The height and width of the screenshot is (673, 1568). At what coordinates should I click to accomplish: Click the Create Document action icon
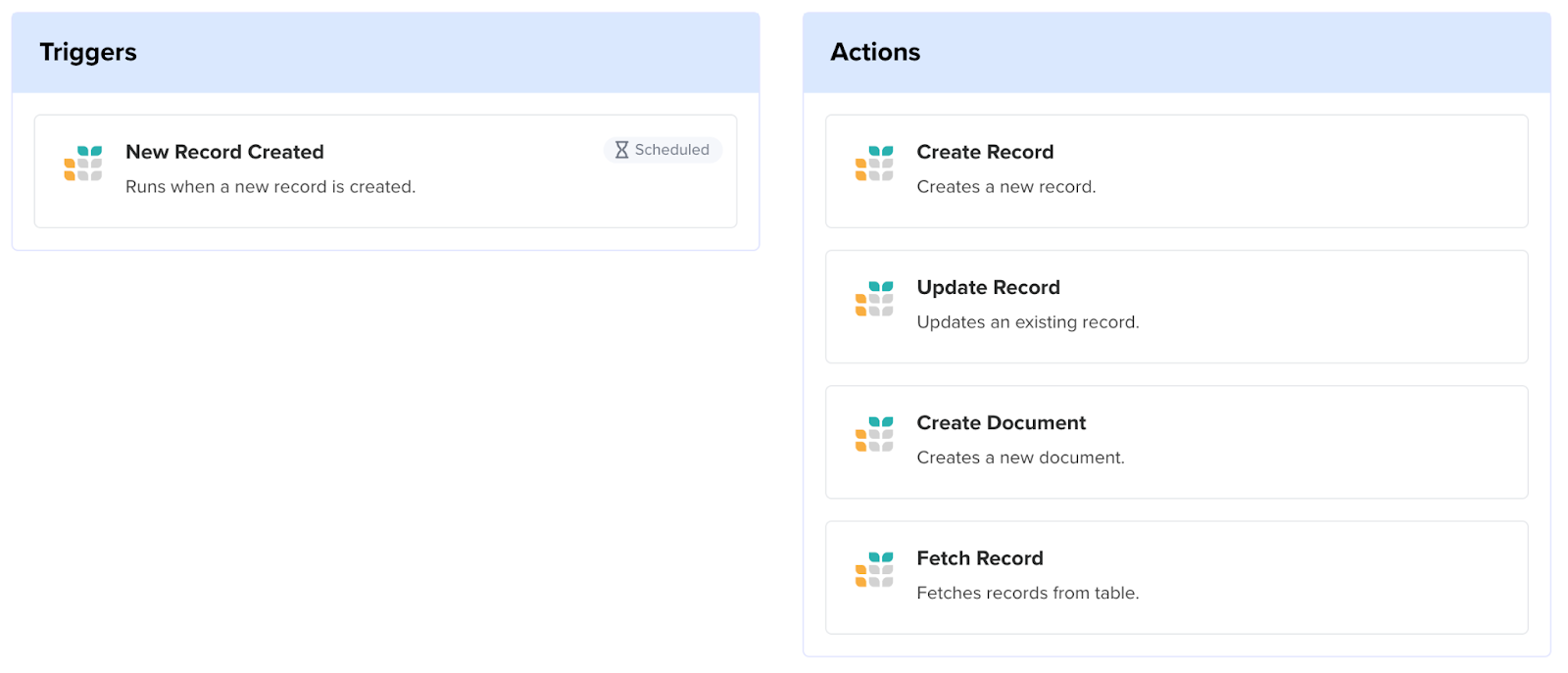(x=874, y=434)
